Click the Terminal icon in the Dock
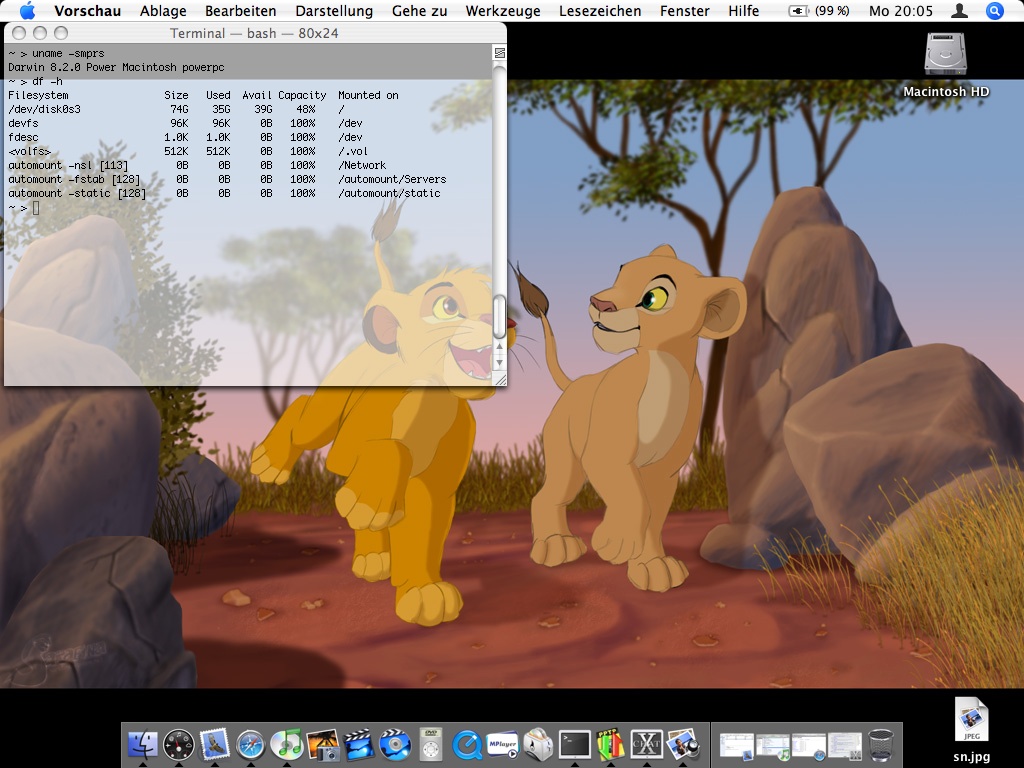 pos(574,744)
